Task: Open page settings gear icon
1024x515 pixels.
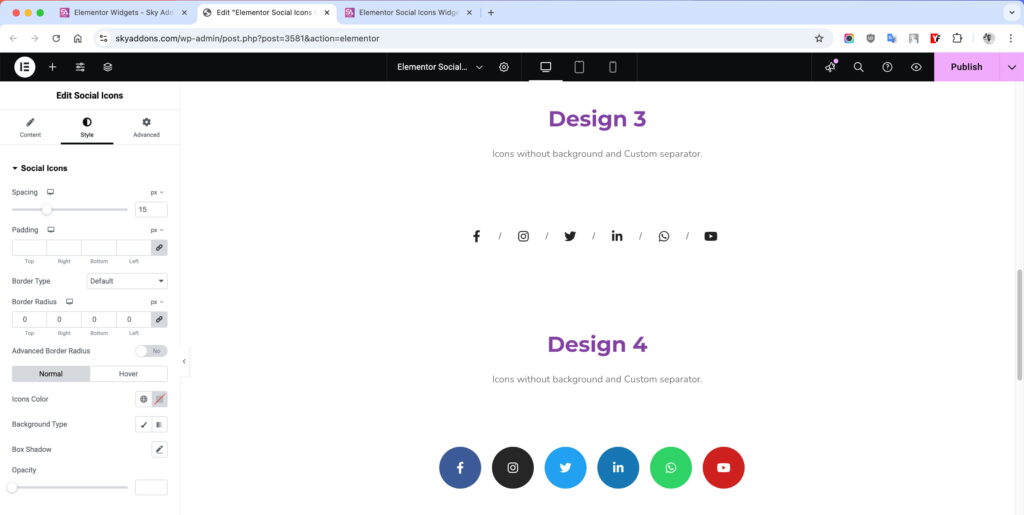Action: pyautogui.click(x=504, y=67)
